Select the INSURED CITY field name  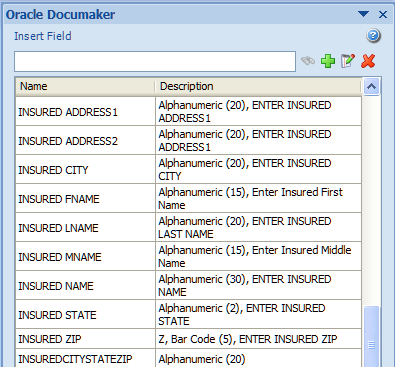[53, 170]
